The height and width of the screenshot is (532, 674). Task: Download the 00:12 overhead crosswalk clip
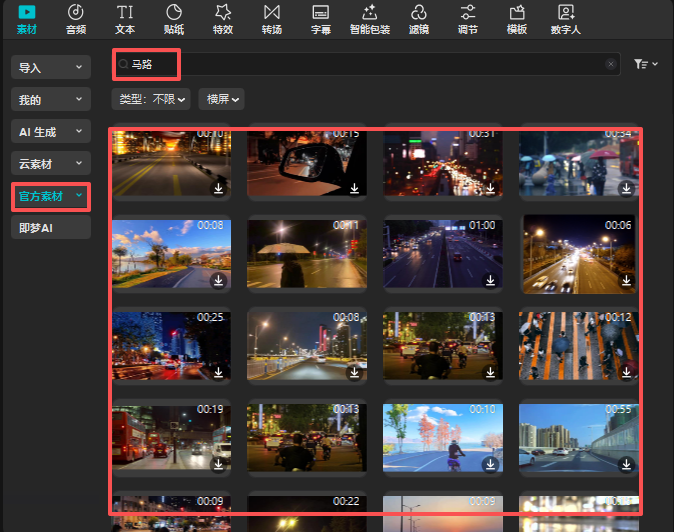[626, 372]
